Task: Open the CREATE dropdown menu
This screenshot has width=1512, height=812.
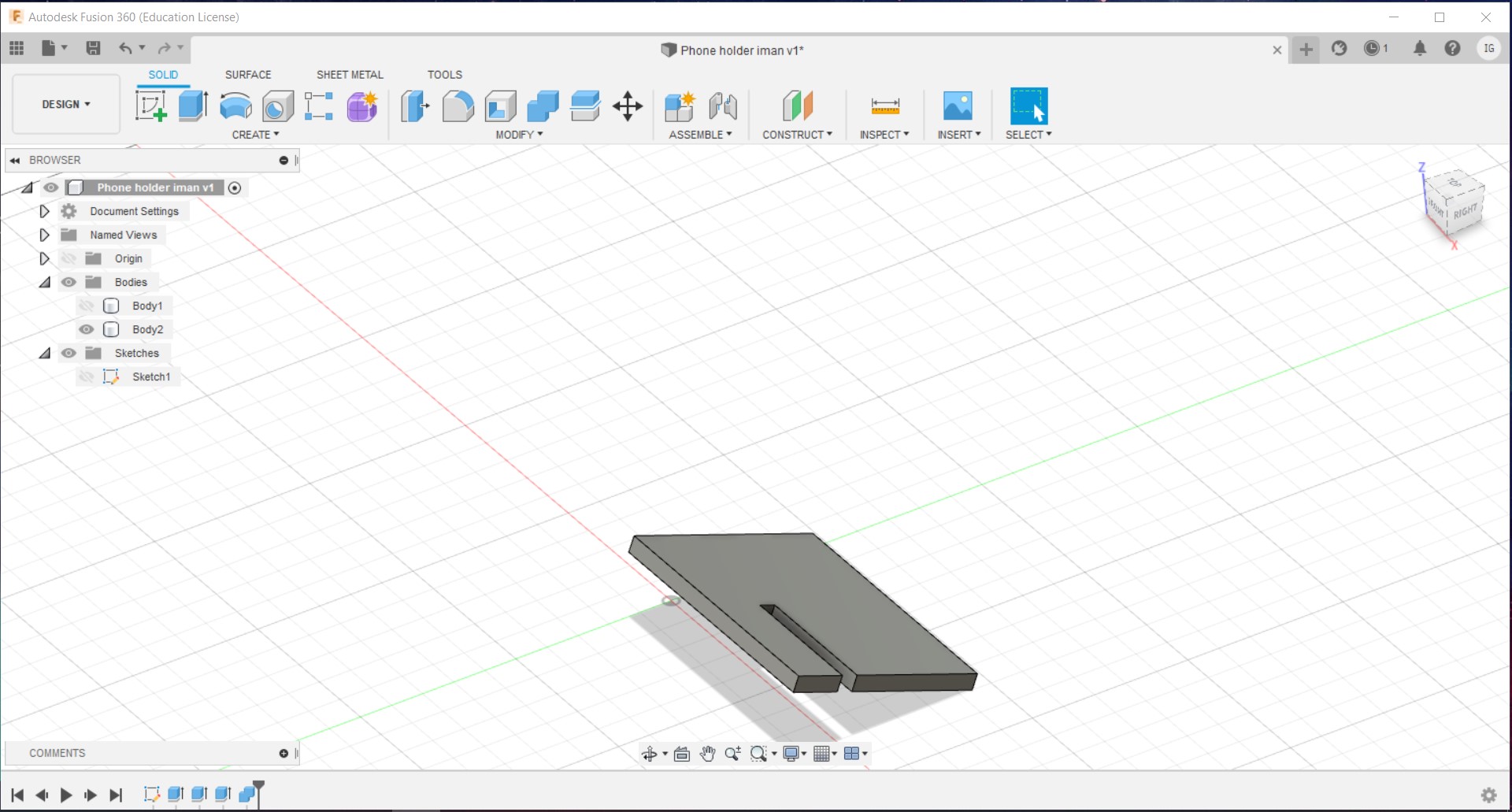Action: click(255, 135)
